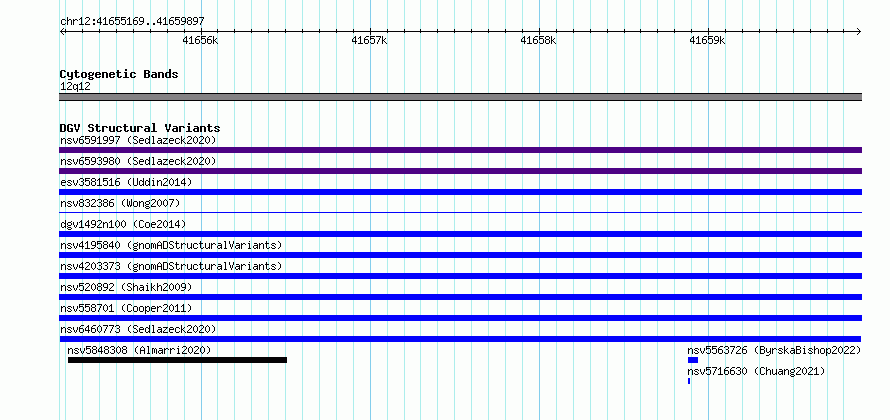This screenshot has height=420, width=890.
Task: Click the 41658k ruler tick label
Action: (538, 40)
